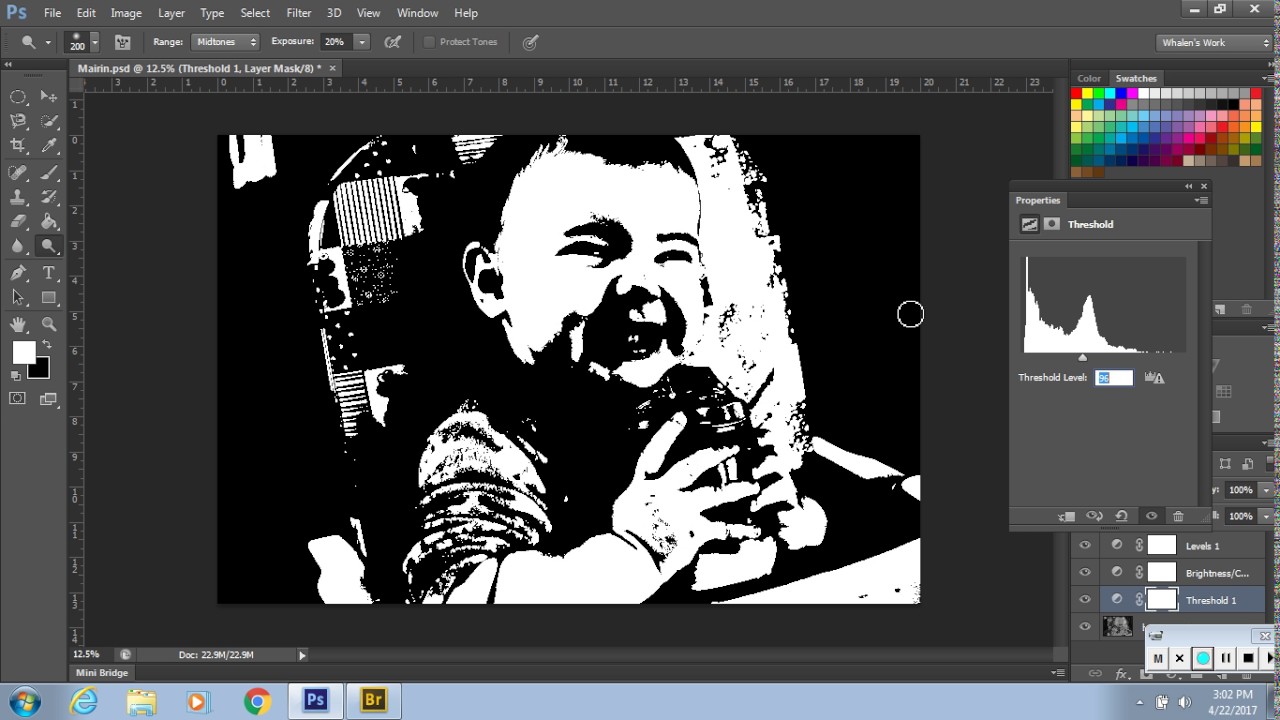Enable the Protect Tones checkbox

pyautogui.click(x=429, y=42)
